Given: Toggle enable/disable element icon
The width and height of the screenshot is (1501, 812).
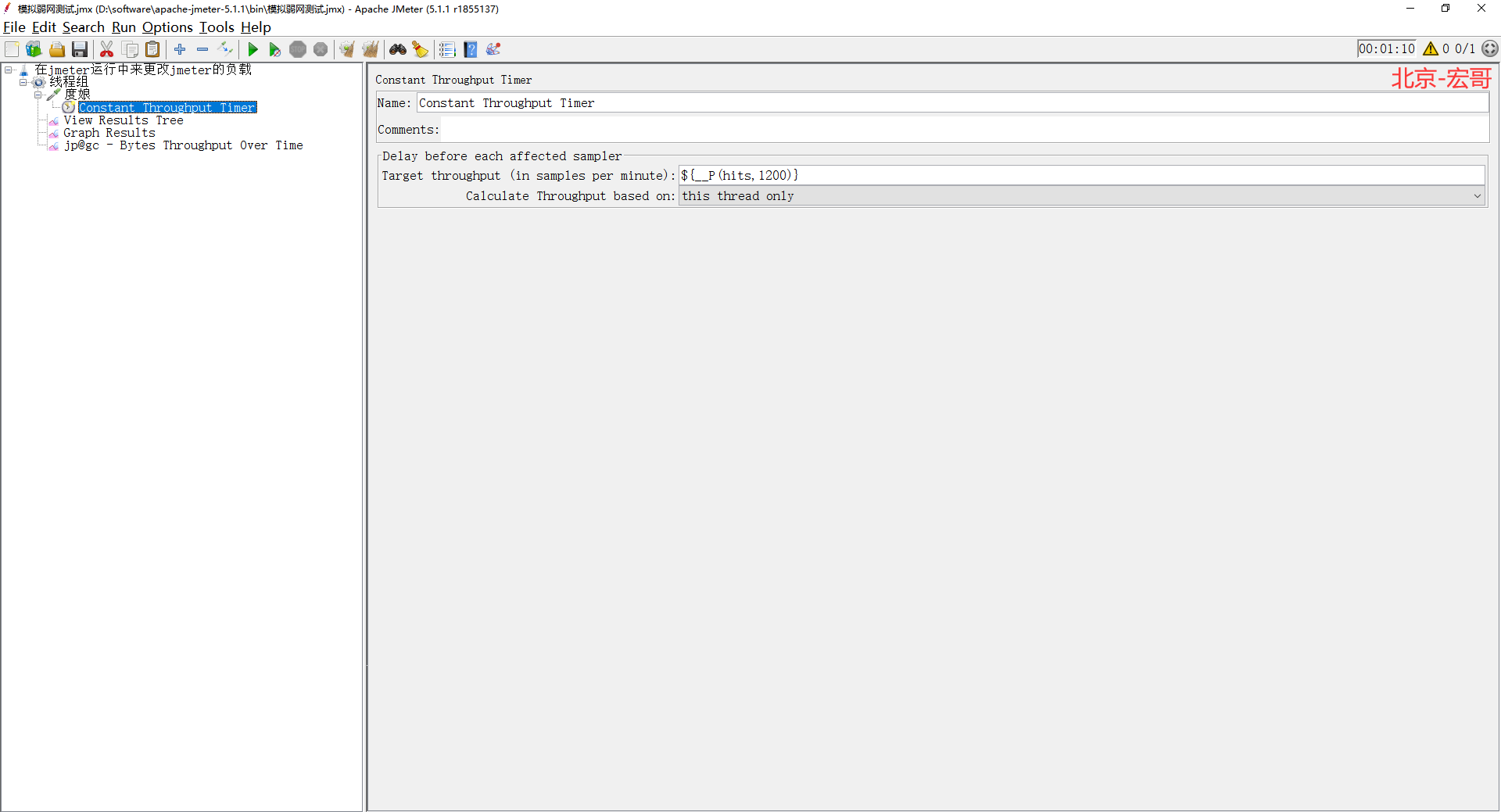Looking at the screenshot, I should click(x=225, y=49).
